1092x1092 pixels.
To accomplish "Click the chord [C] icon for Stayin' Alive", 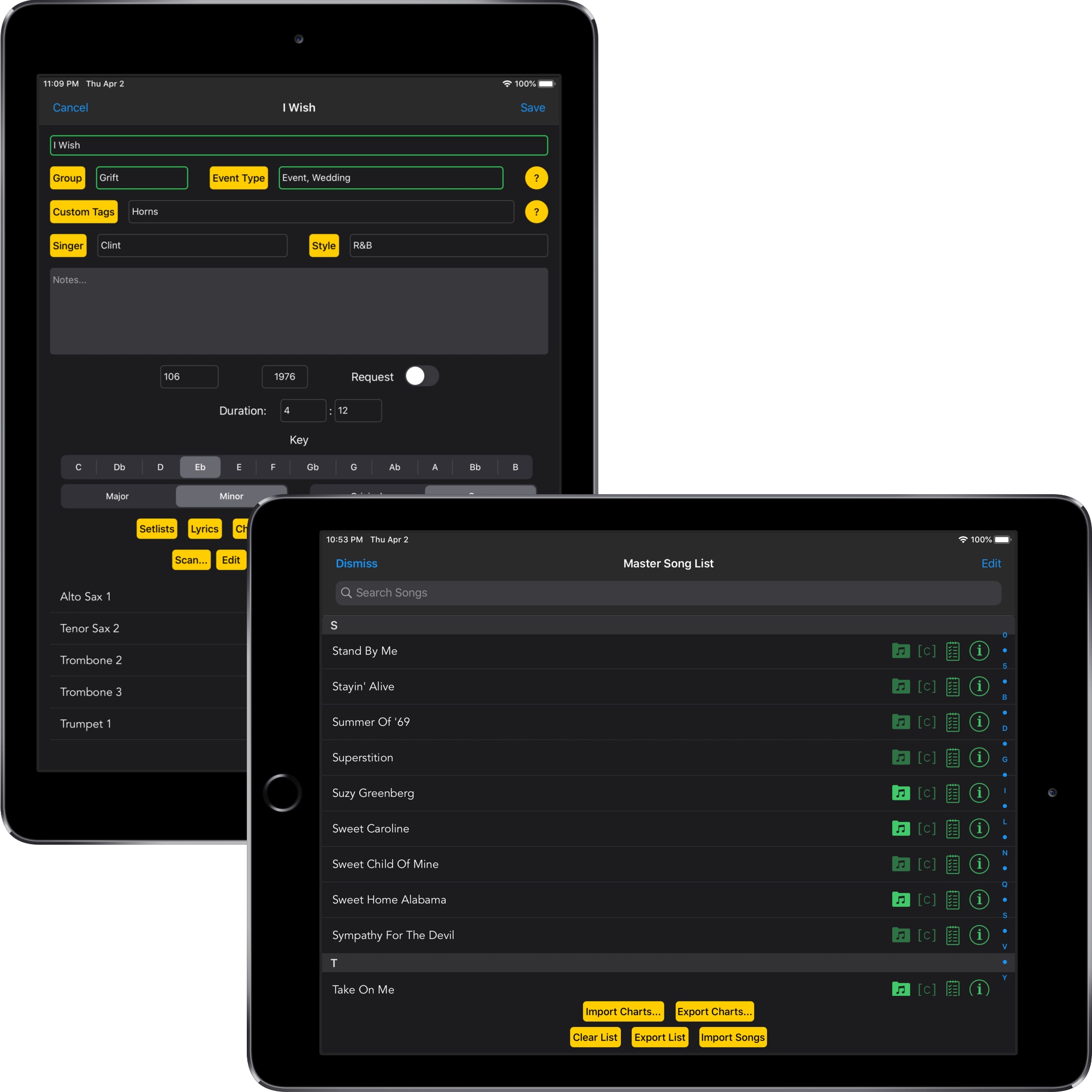I will [x=921, y=685].
